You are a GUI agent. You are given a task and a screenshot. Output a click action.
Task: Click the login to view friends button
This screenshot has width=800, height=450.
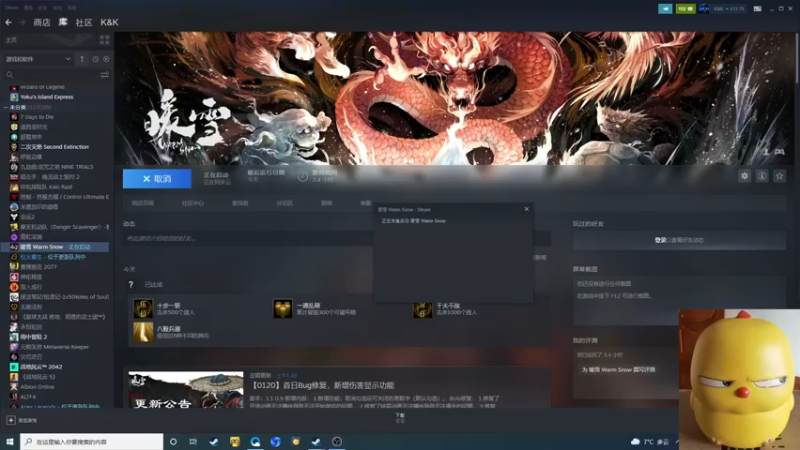click(x=679, y=240)
